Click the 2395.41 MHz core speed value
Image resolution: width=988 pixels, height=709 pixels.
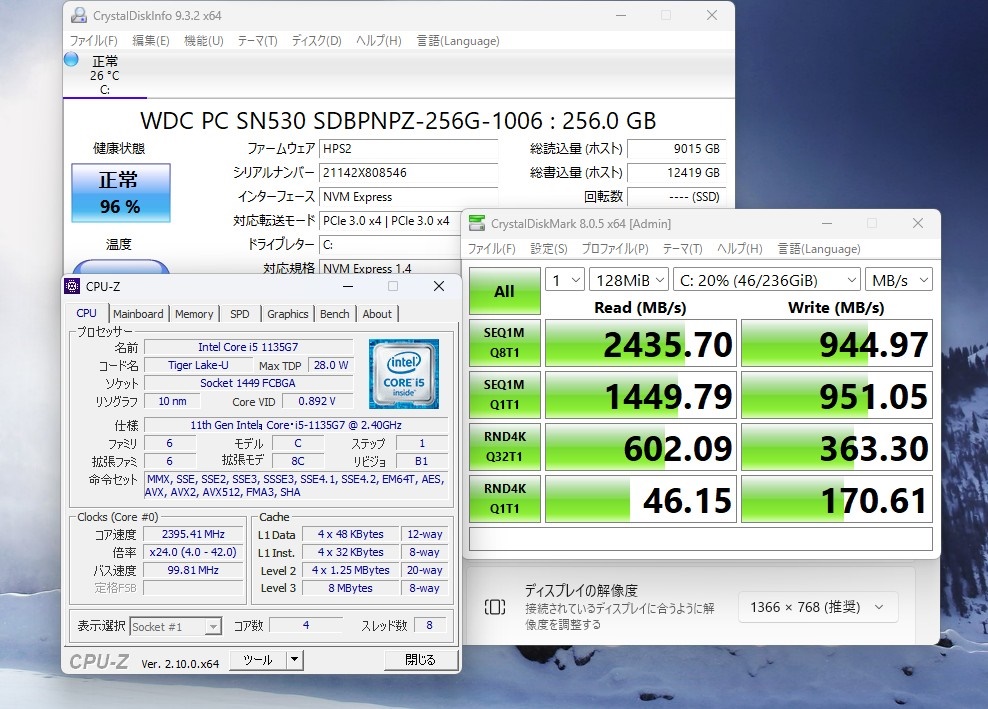coord(193,534)
